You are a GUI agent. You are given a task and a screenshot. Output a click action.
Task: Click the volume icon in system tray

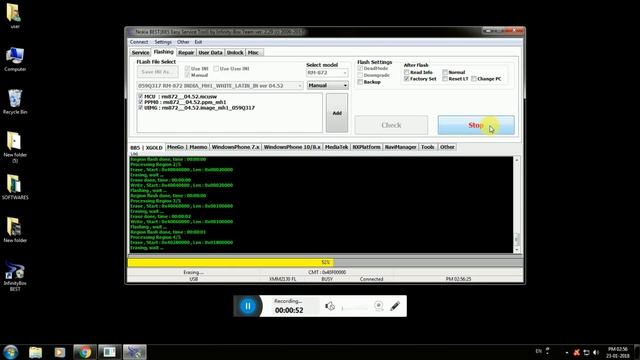pos(596,352)
